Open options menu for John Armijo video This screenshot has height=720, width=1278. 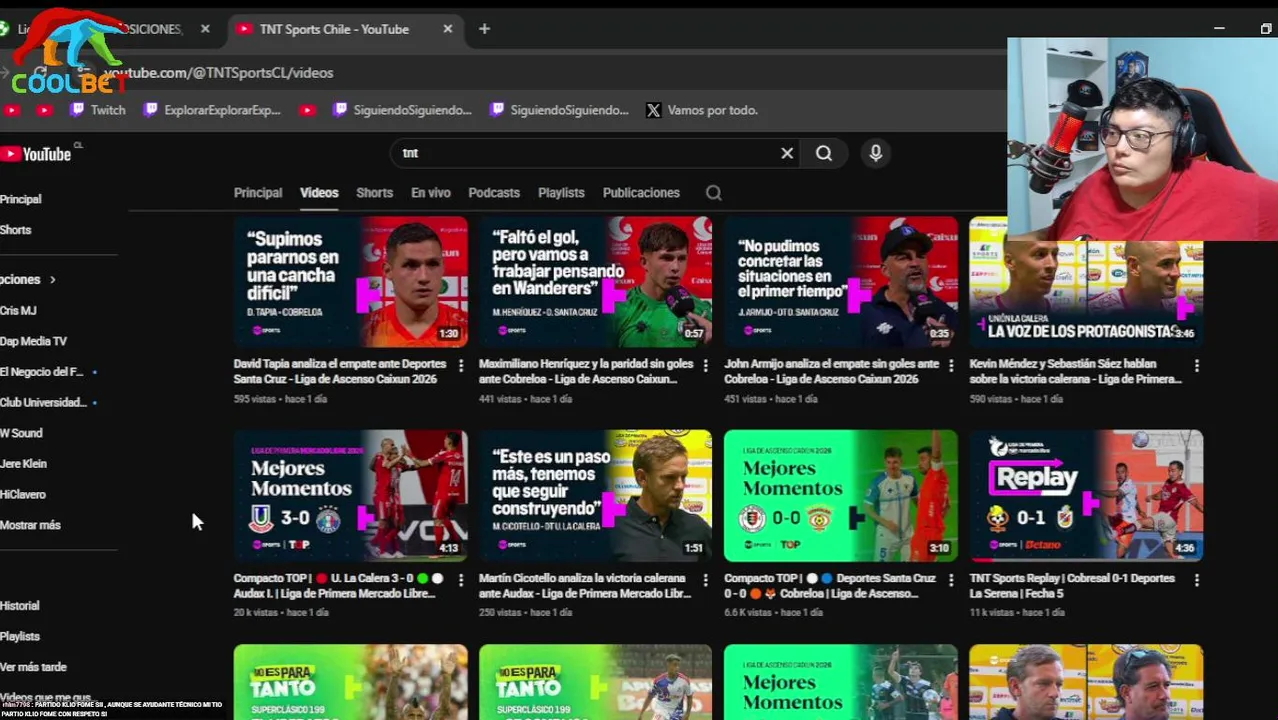[x=951, y=366]
